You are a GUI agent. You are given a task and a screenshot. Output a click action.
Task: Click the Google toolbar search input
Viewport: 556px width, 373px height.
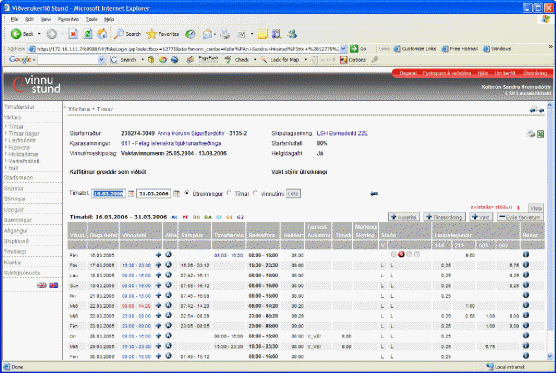tap(68, 60)
